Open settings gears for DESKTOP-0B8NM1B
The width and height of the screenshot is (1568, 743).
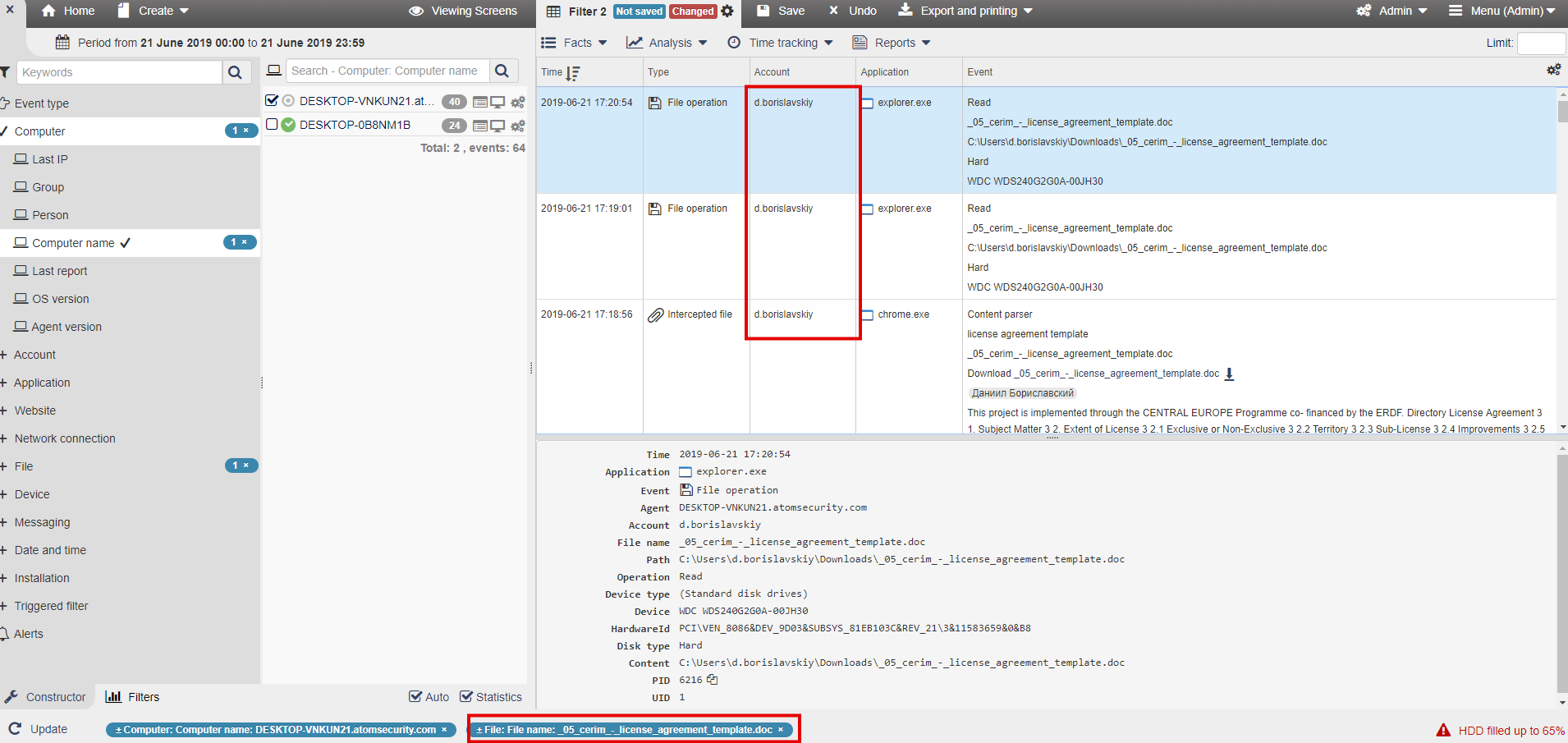[x=517, y=126]
